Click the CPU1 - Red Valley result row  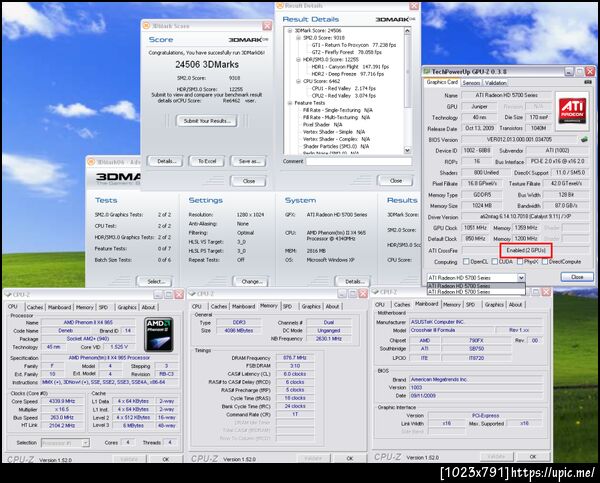[344, 88]
